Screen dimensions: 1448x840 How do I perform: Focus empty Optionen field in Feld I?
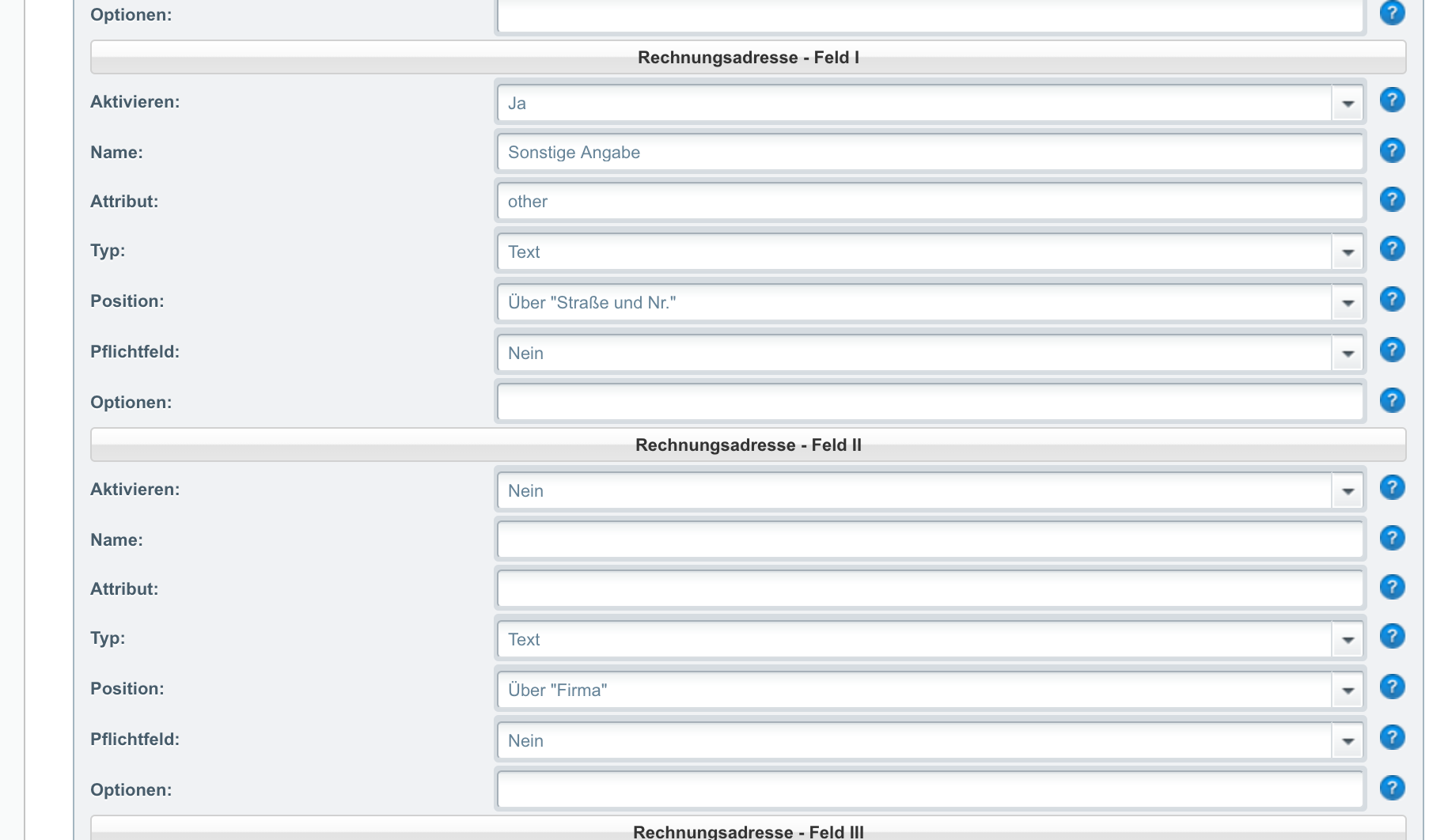931,402
